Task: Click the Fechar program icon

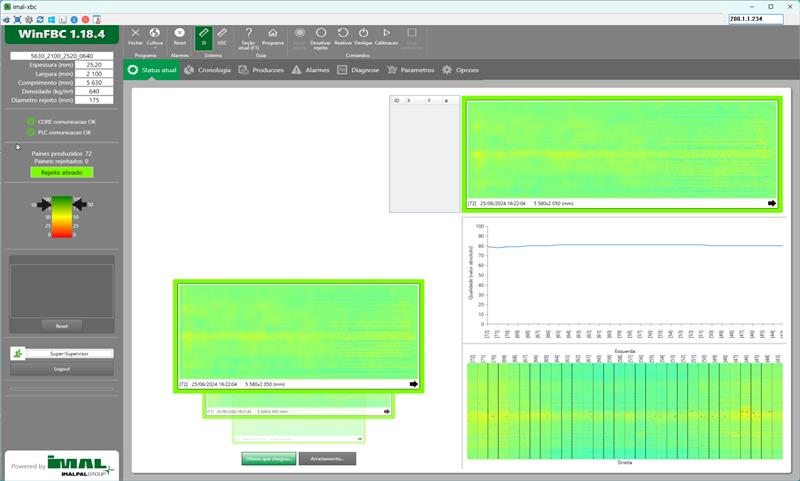Action: (136, 35)
